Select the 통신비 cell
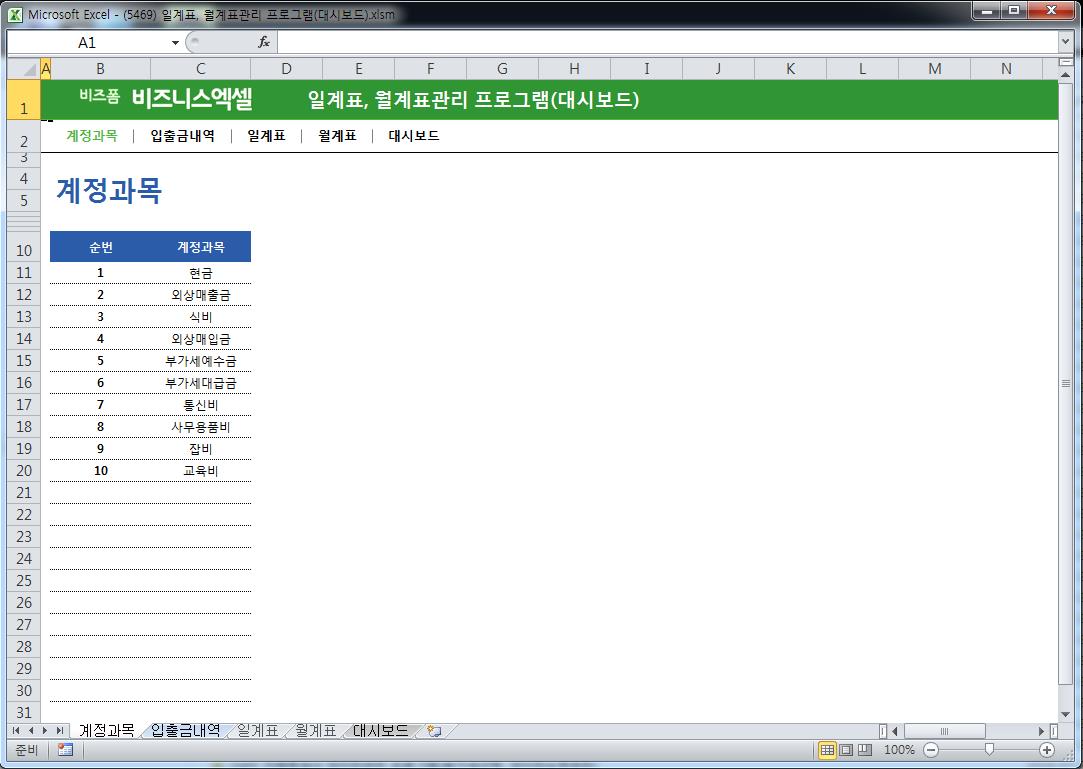1083x769 pixels. point(201,405)
